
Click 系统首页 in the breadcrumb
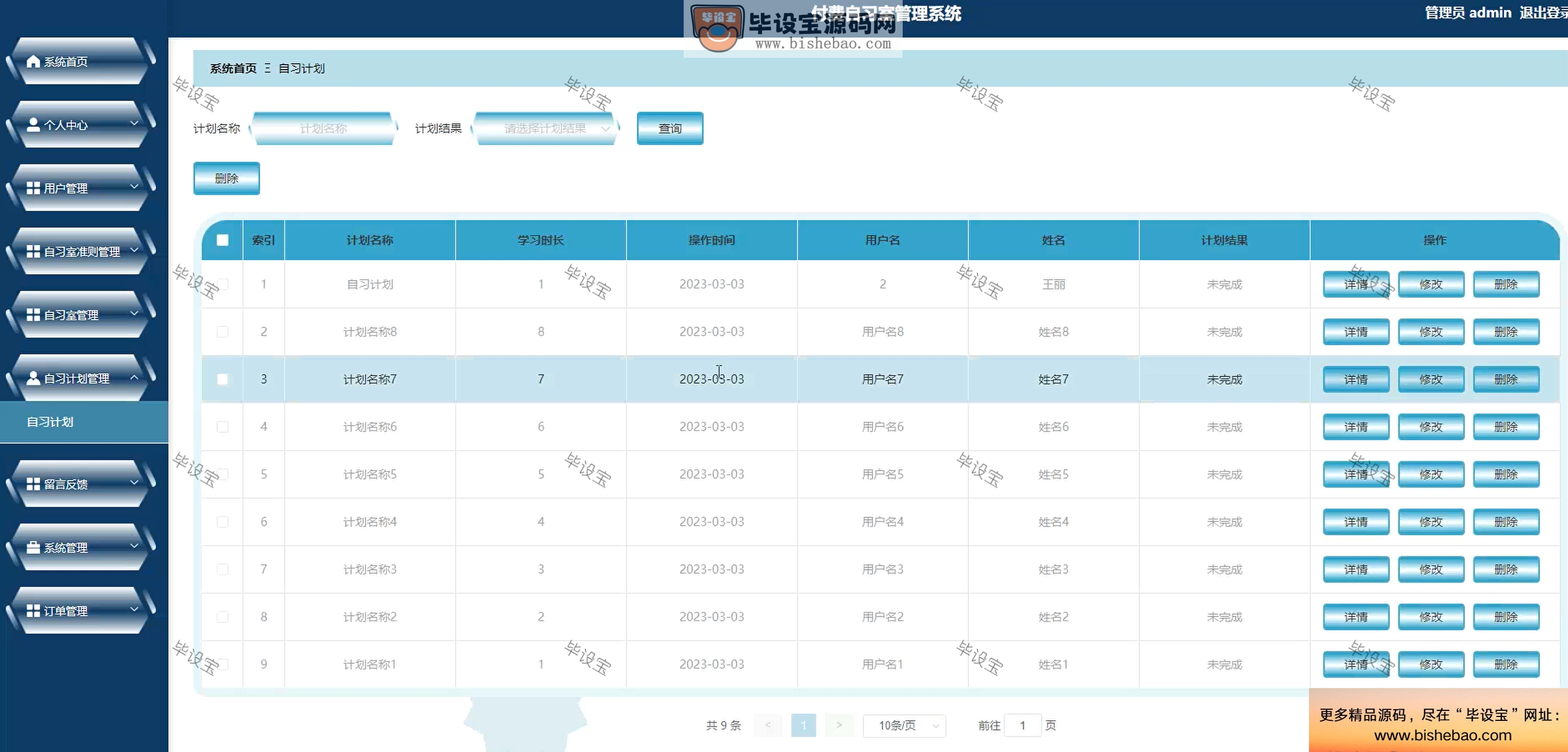[x=233, y=68]
